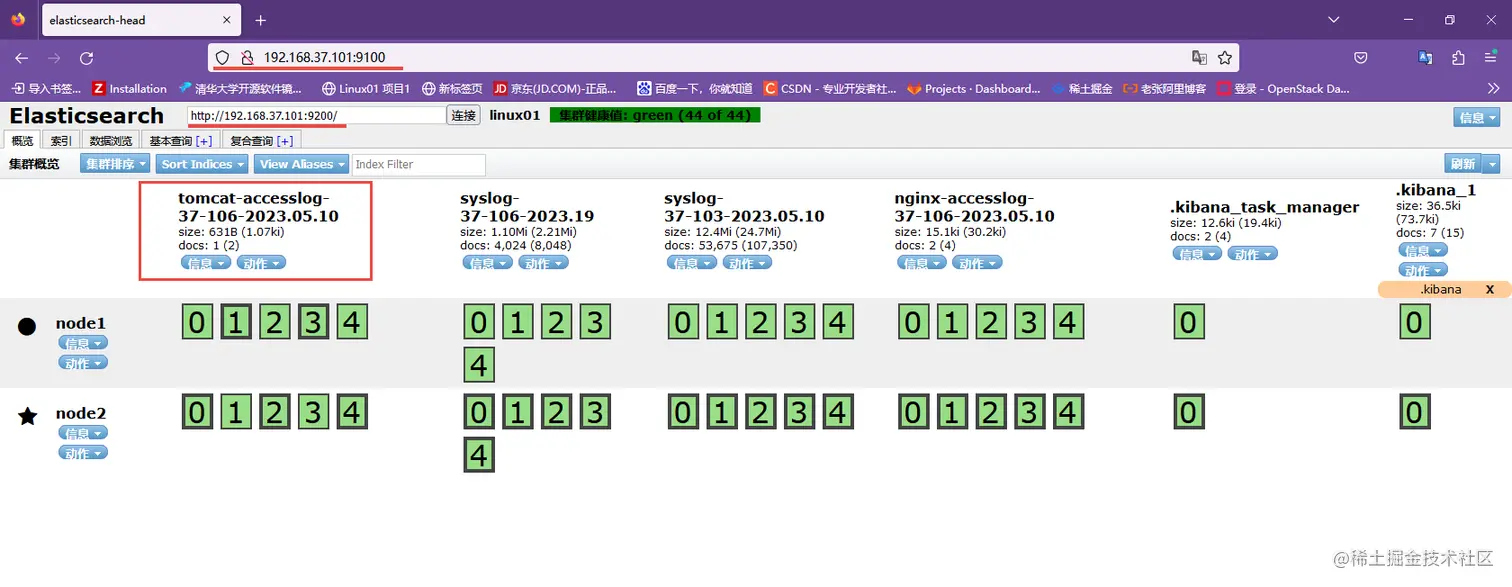The height and width of the screenshot is (587, 1512).
Task: Click the + beside 复合查询 tab
Action: tap(284, 141)
